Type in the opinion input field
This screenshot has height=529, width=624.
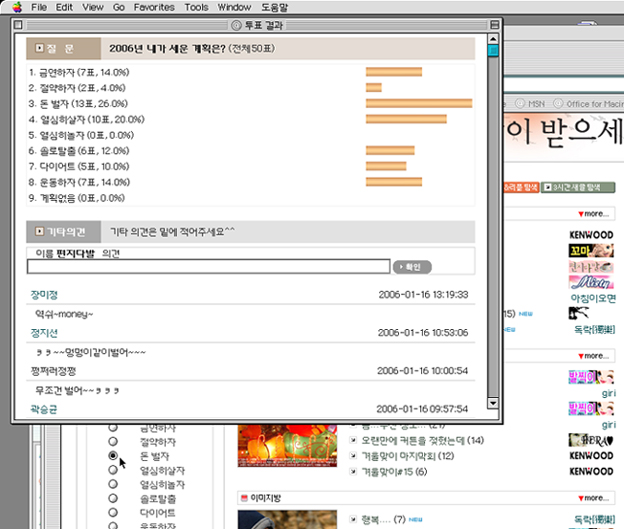(x=209, y=267)
